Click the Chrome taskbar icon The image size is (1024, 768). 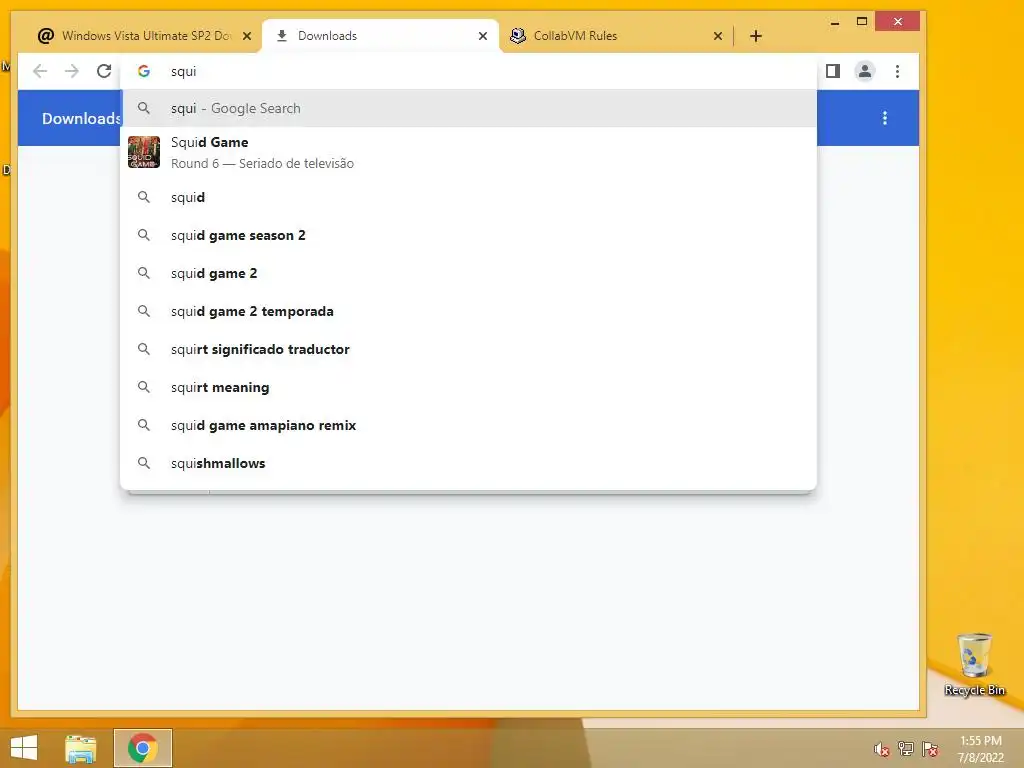143,748
